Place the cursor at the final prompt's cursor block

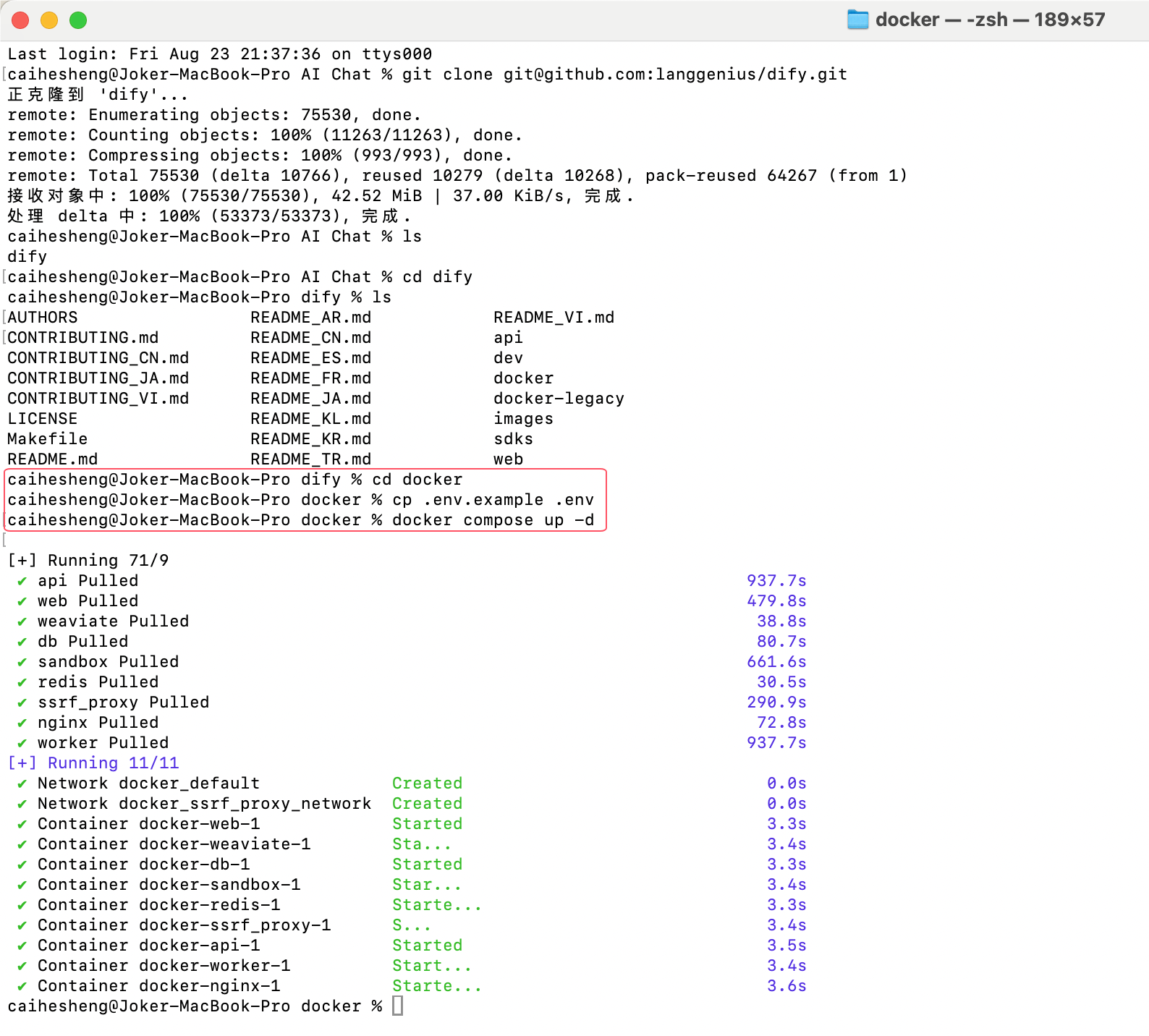click(397, 1006)
